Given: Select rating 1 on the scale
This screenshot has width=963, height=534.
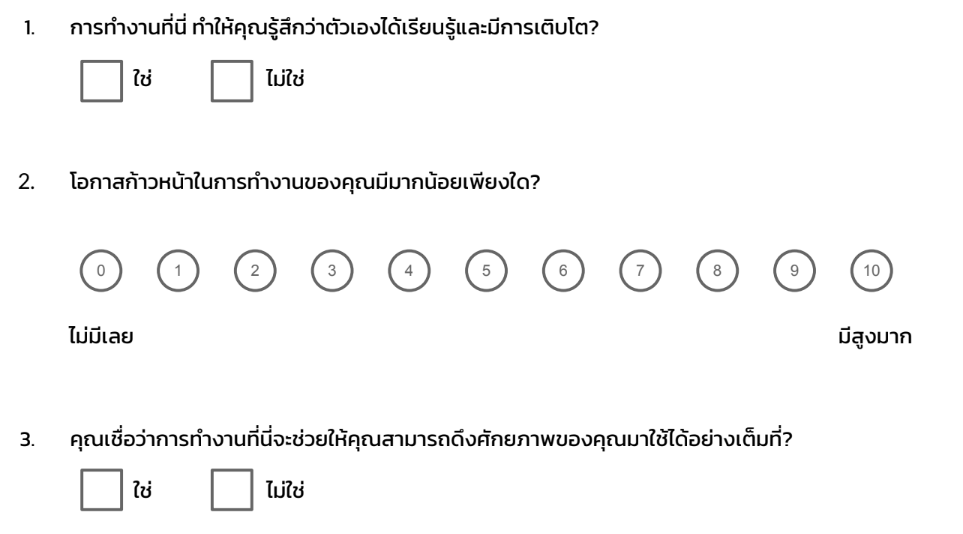Looking at the screenshot, I should click(178, 270).
